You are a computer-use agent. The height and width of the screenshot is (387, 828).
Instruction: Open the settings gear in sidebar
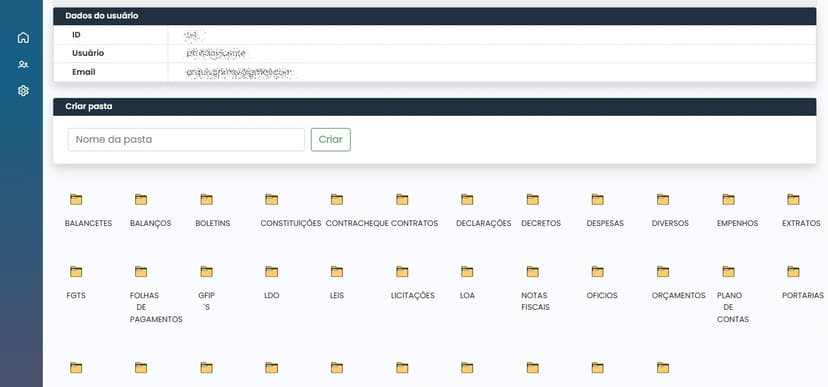tap(23, 91)
